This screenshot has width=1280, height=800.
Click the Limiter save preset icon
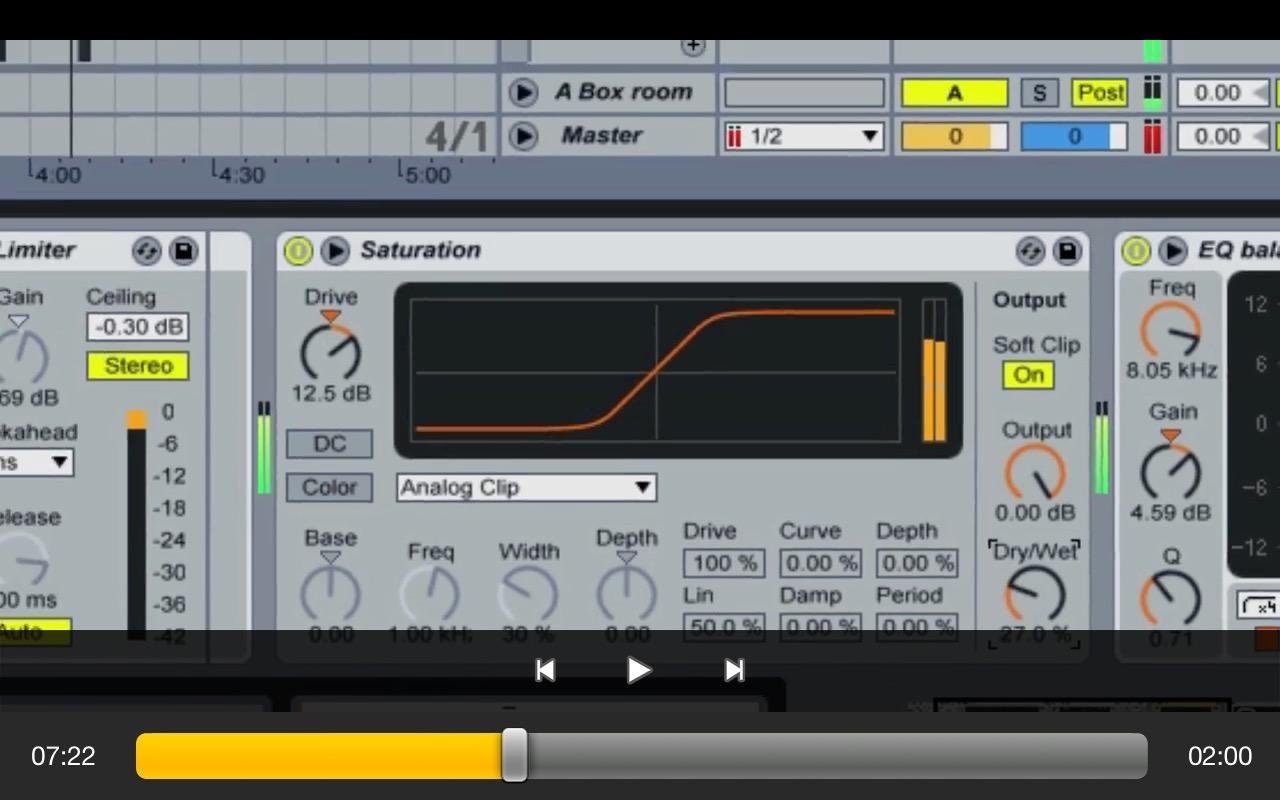184,251
